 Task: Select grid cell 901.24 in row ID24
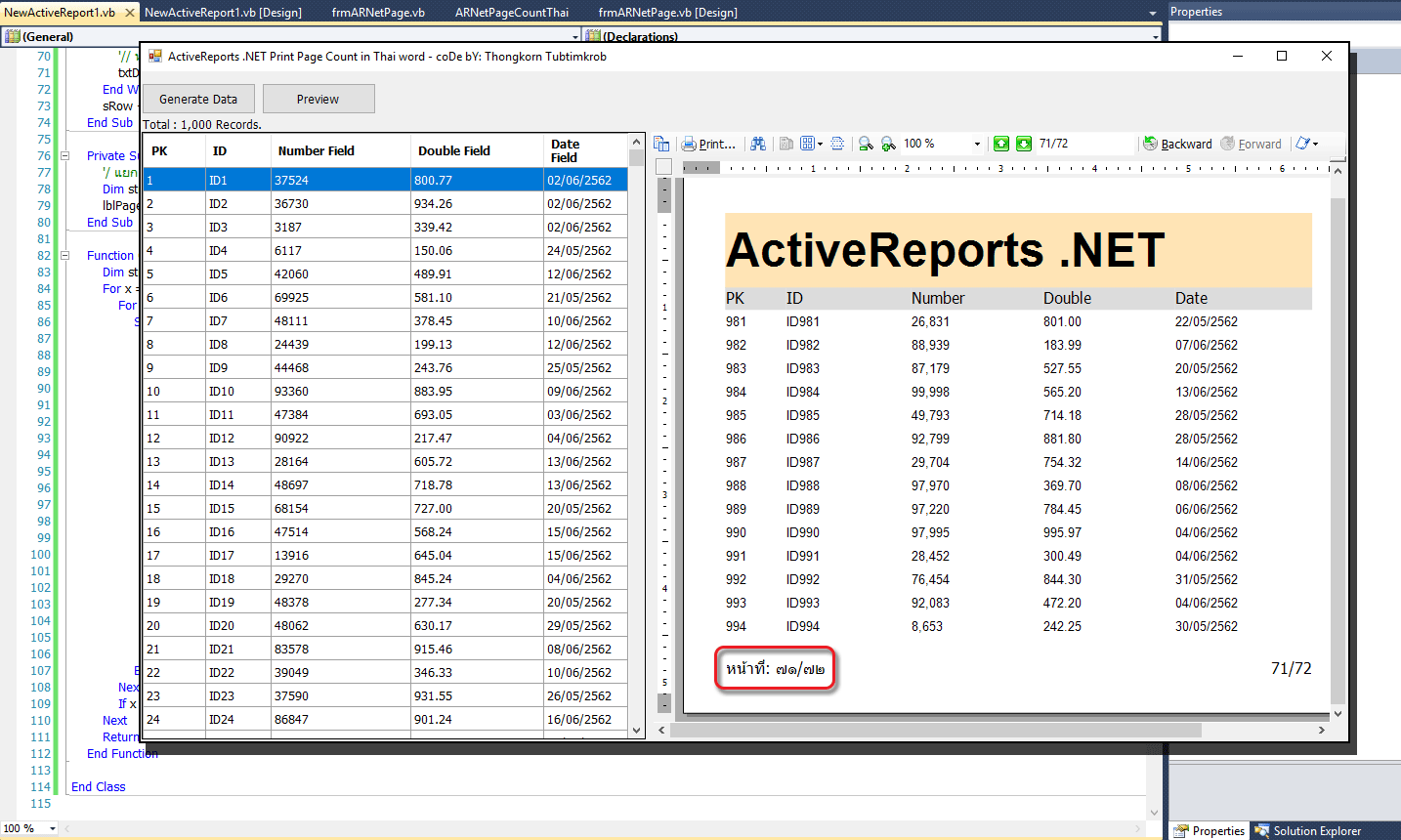478,719
